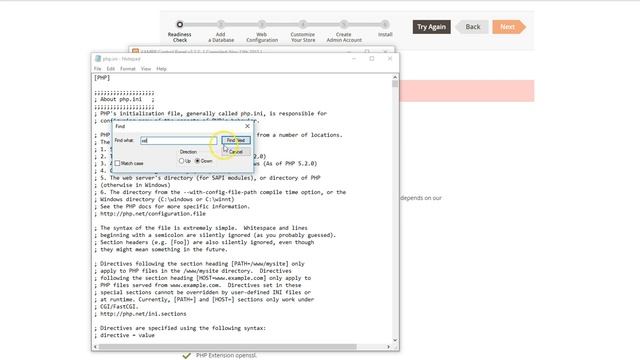Image resolution: width=640 pixels, height=360 pixels.
Task: Focus the Find what text field
Action: (x=178, y=140)
